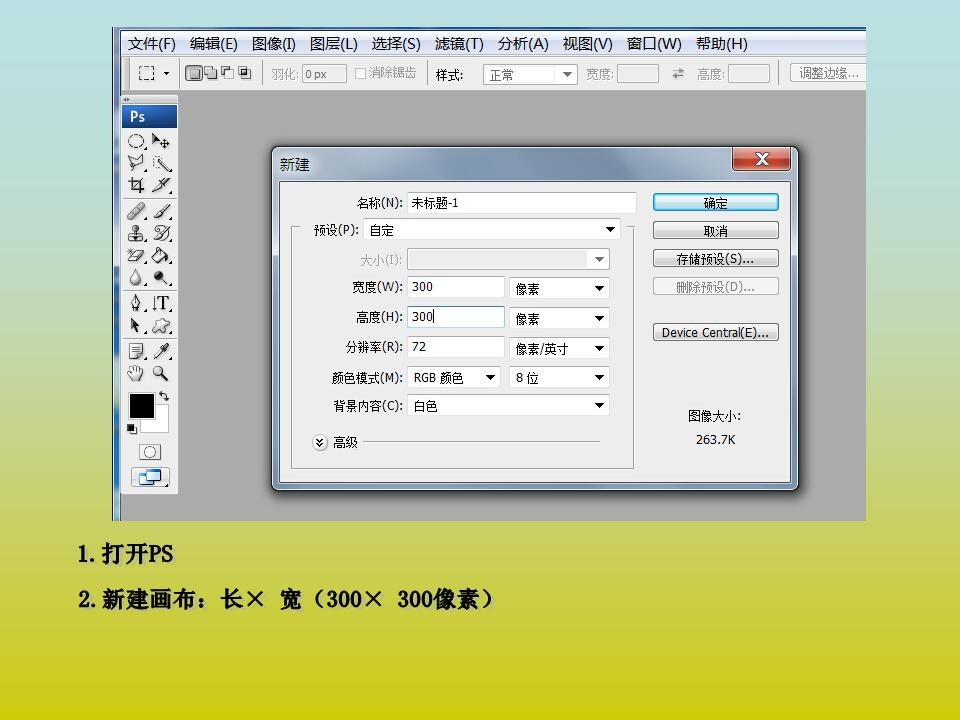Viewport: 960px width, 720px height.
Task: Select the Crop tool
Action: pyautogui.click(x=136, y=185)
